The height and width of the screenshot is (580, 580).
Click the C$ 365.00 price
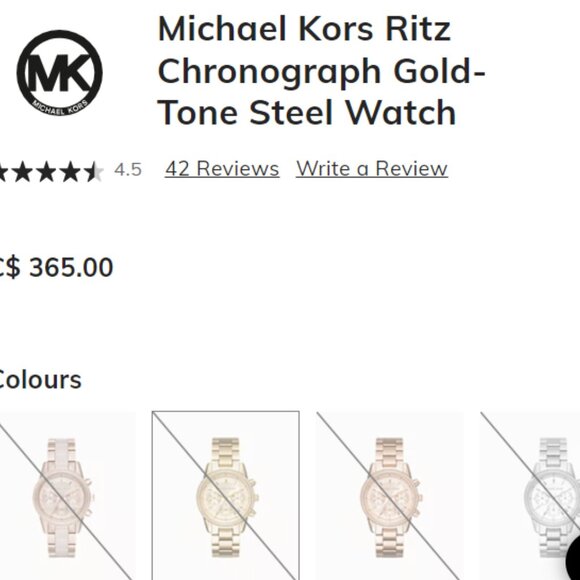(55, 267)
